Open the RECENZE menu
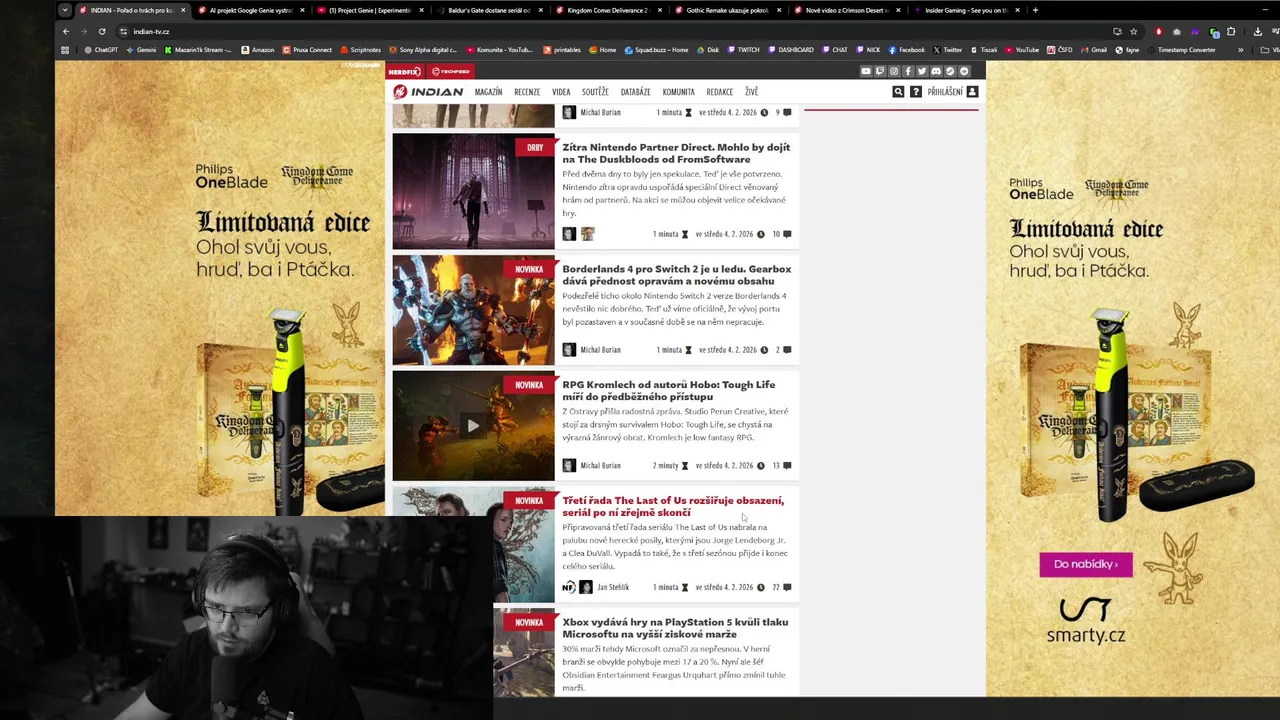 click(527, 92)
